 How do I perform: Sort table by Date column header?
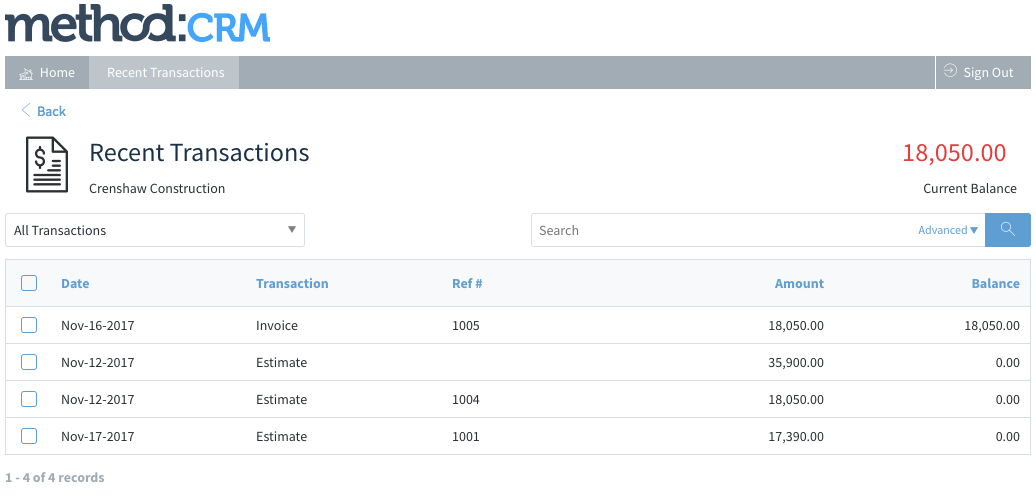click(x=75, y=283)
